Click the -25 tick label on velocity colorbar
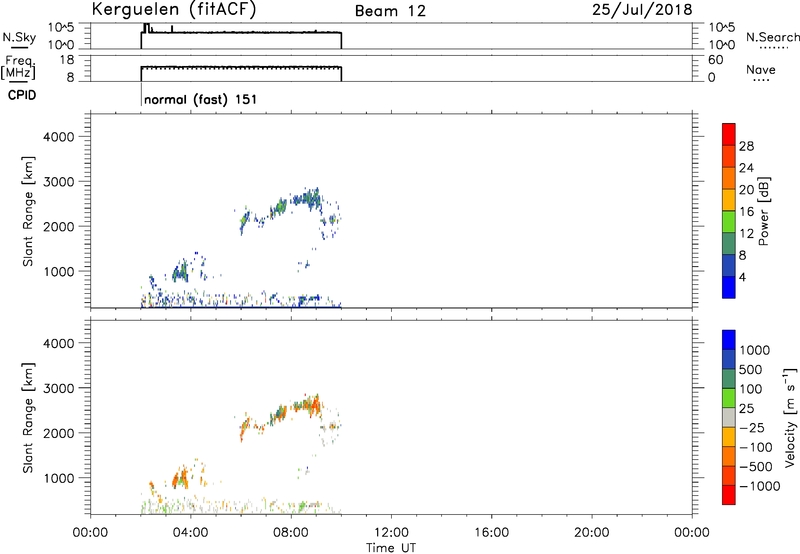 (x=752, y=427)
